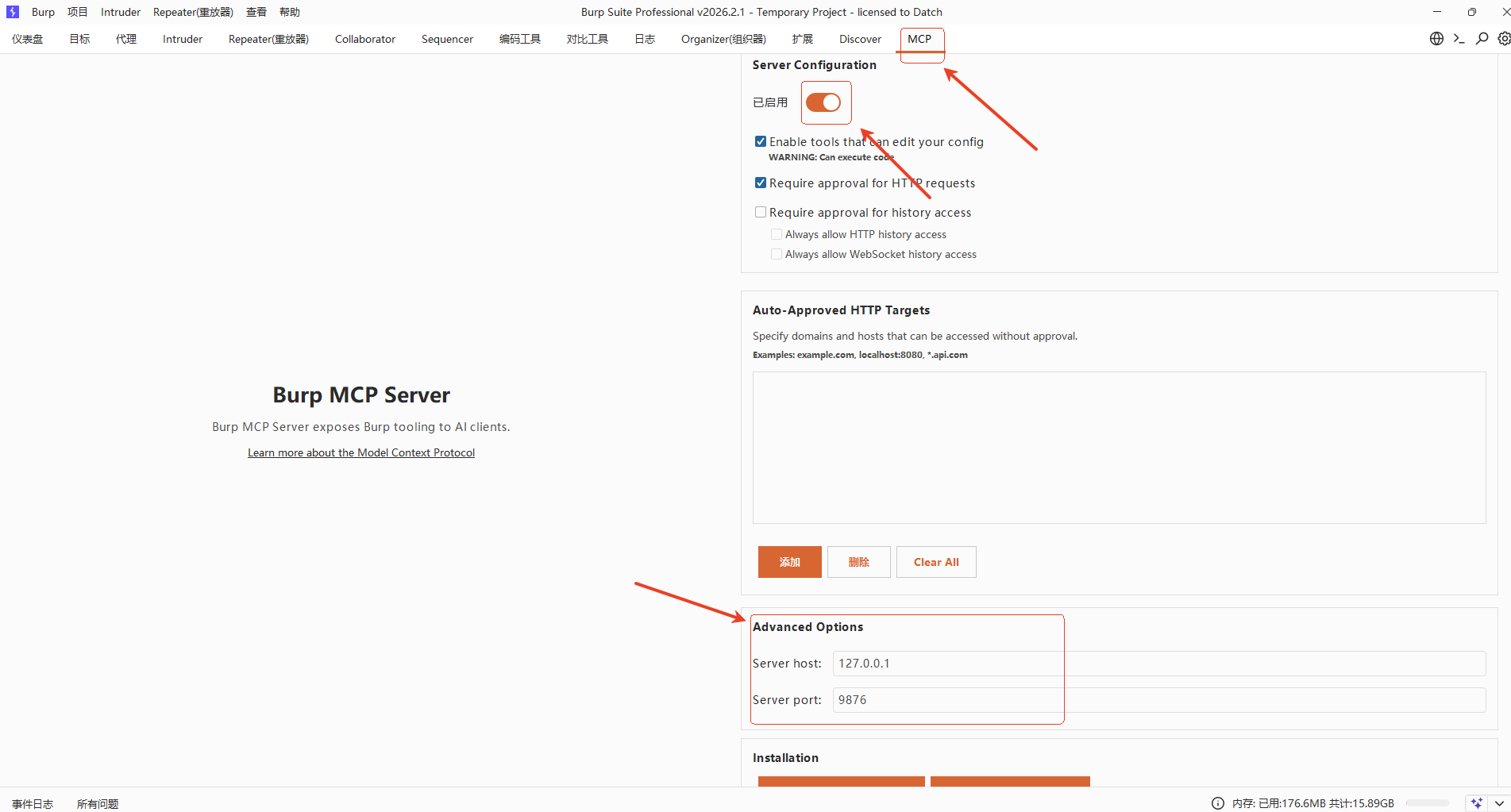
Task: Click the AI sparkle icon
Action: [1476, 803]
